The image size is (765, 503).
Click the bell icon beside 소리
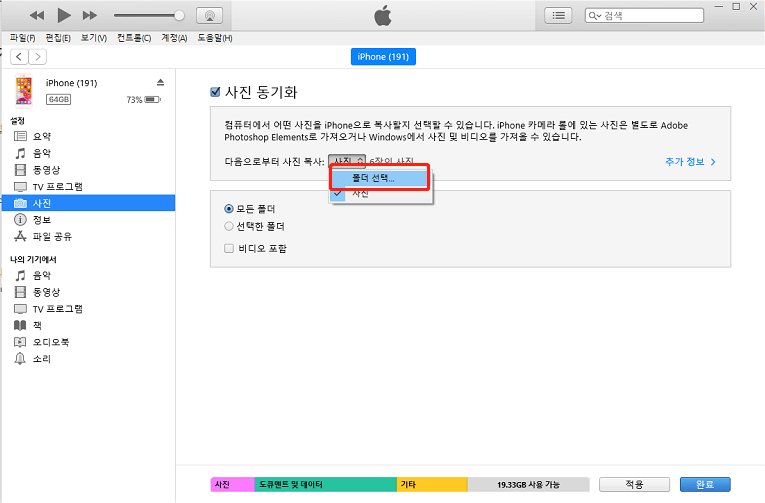point(20,359)
